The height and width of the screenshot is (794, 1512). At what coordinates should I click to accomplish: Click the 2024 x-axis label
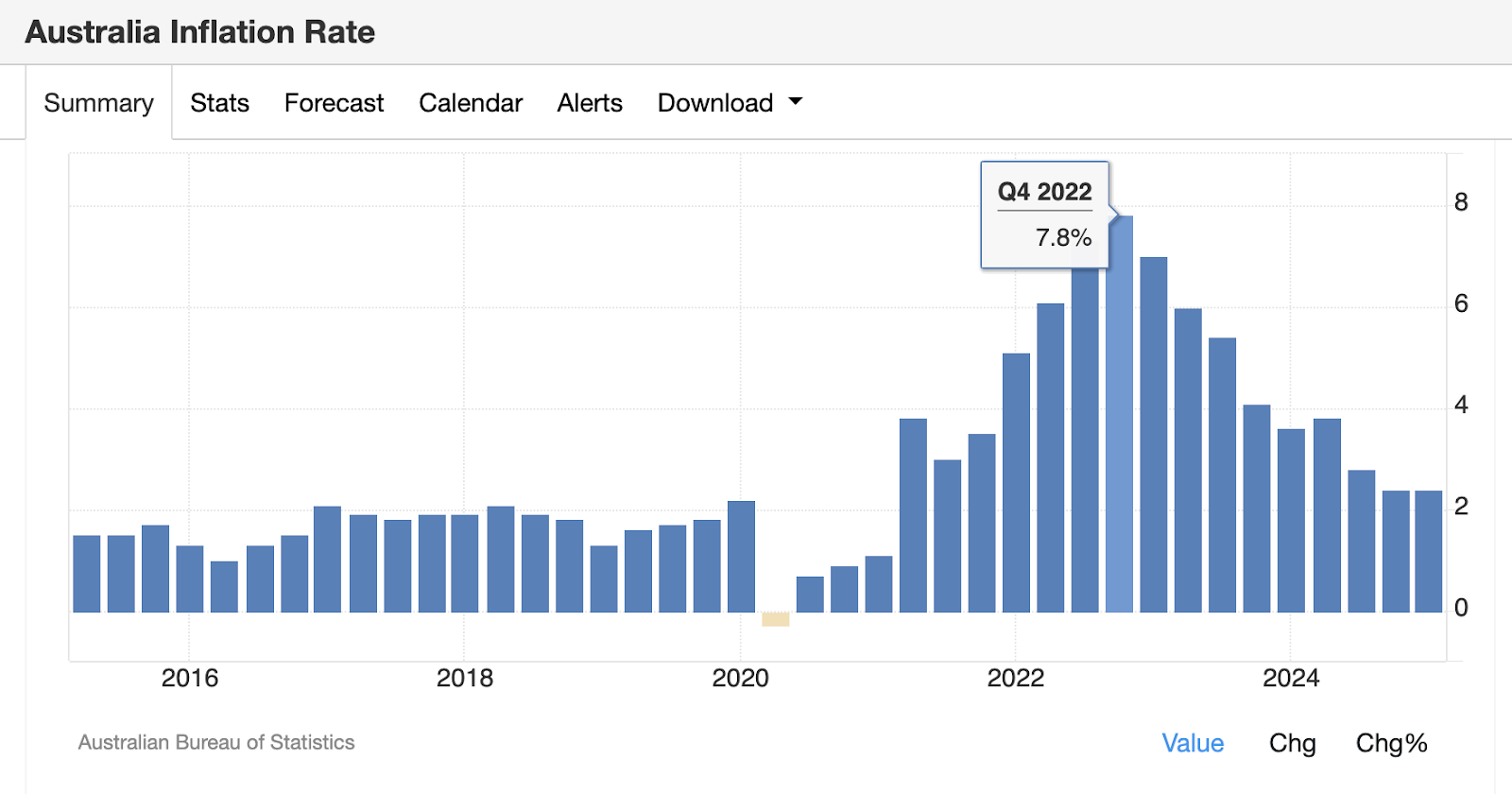click(x=1291, y=678)
